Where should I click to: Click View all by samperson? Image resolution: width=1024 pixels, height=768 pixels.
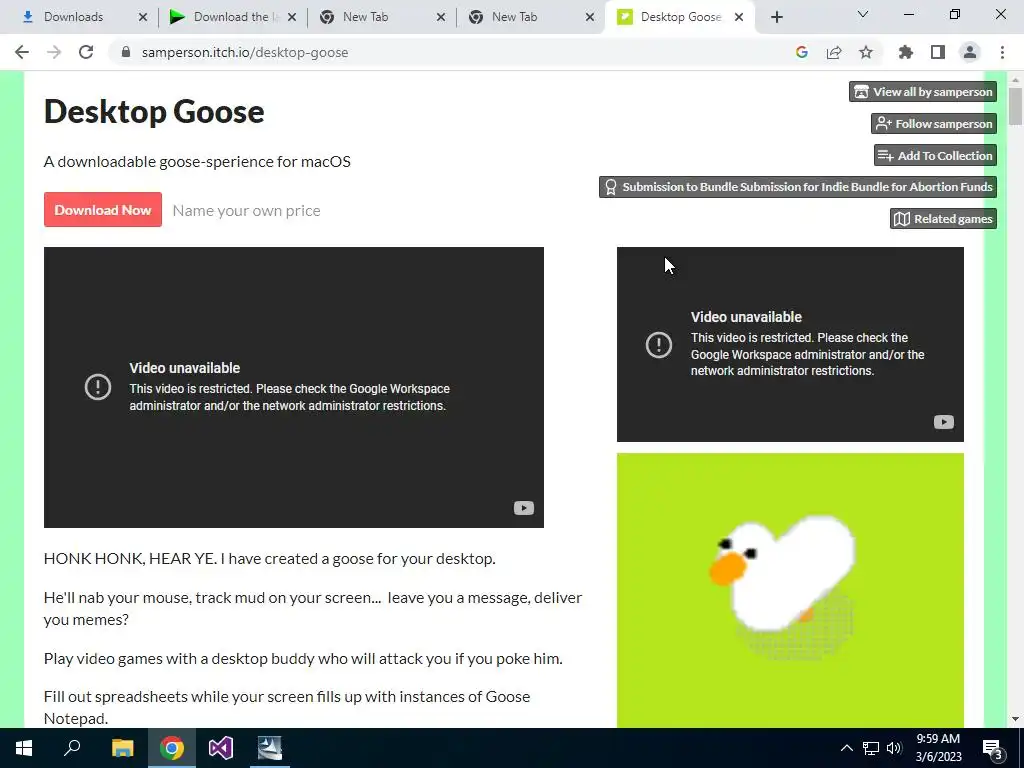pos(923,91)
